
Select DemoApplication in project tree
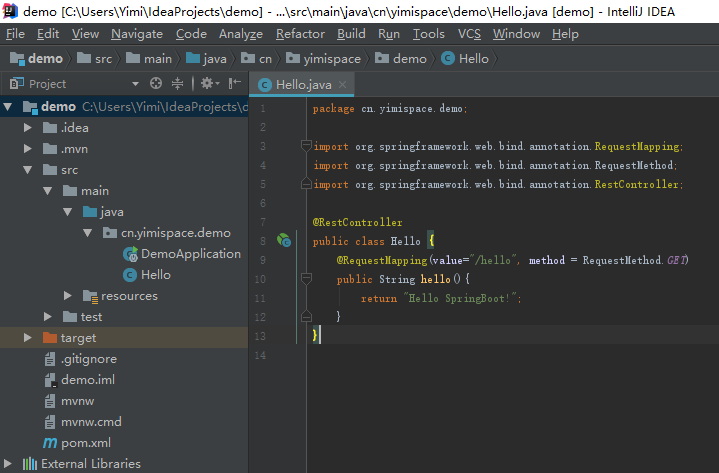(190, 254)
